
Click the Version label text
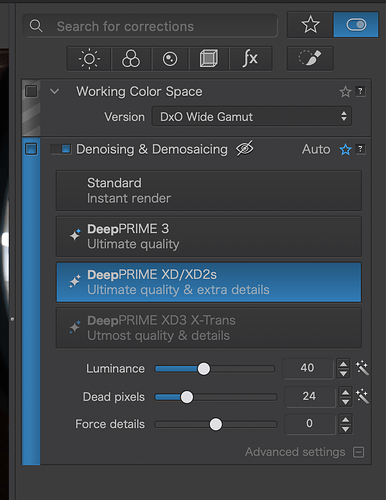124,117
